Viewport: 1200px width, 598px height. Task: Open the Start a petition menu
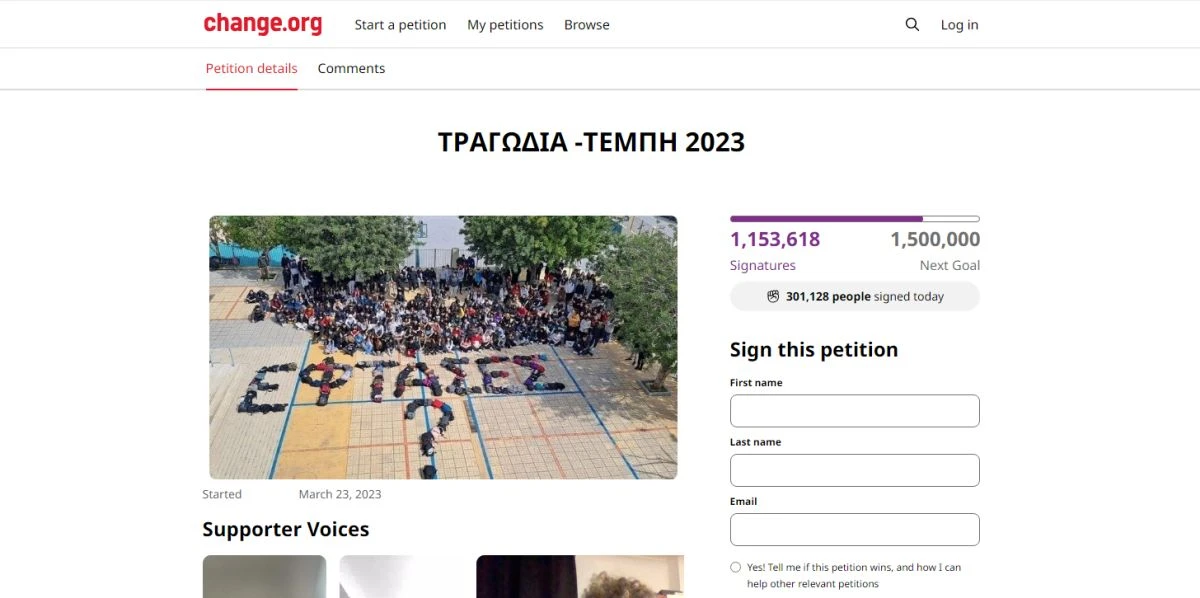click(400, 25)
